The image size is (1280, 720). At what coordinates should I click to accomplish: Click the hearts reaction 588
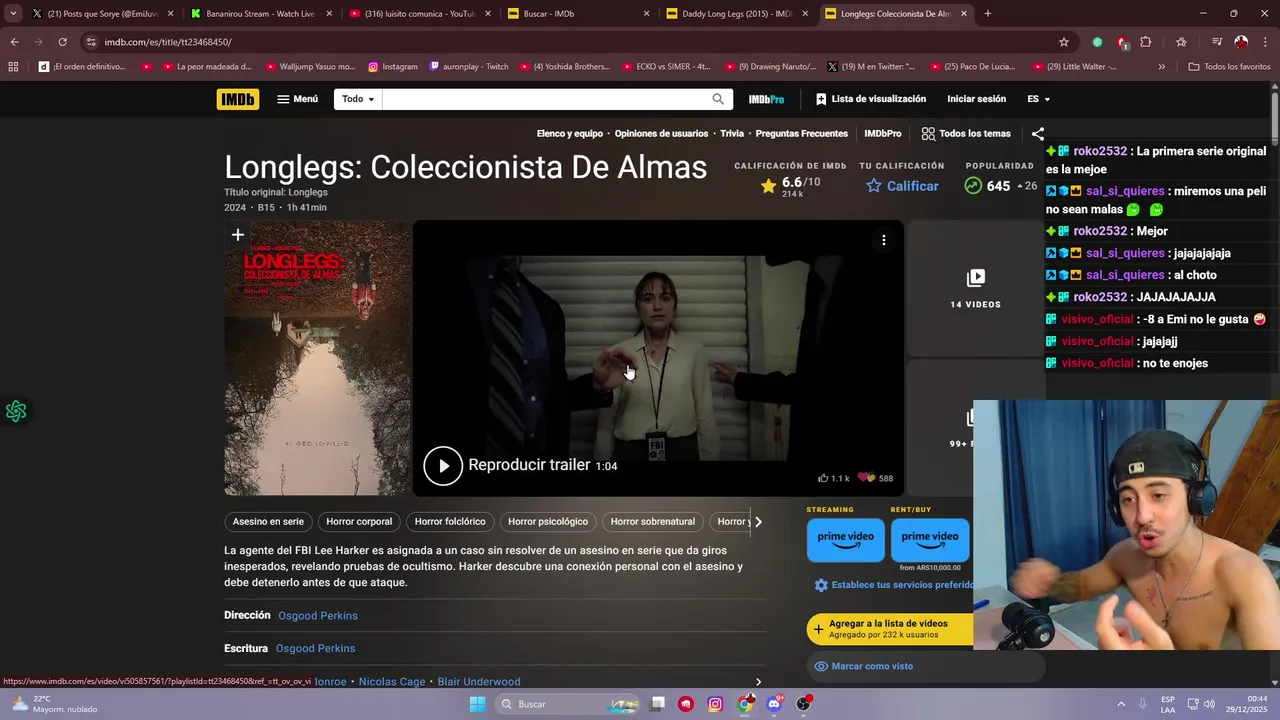tap(875, 478)
